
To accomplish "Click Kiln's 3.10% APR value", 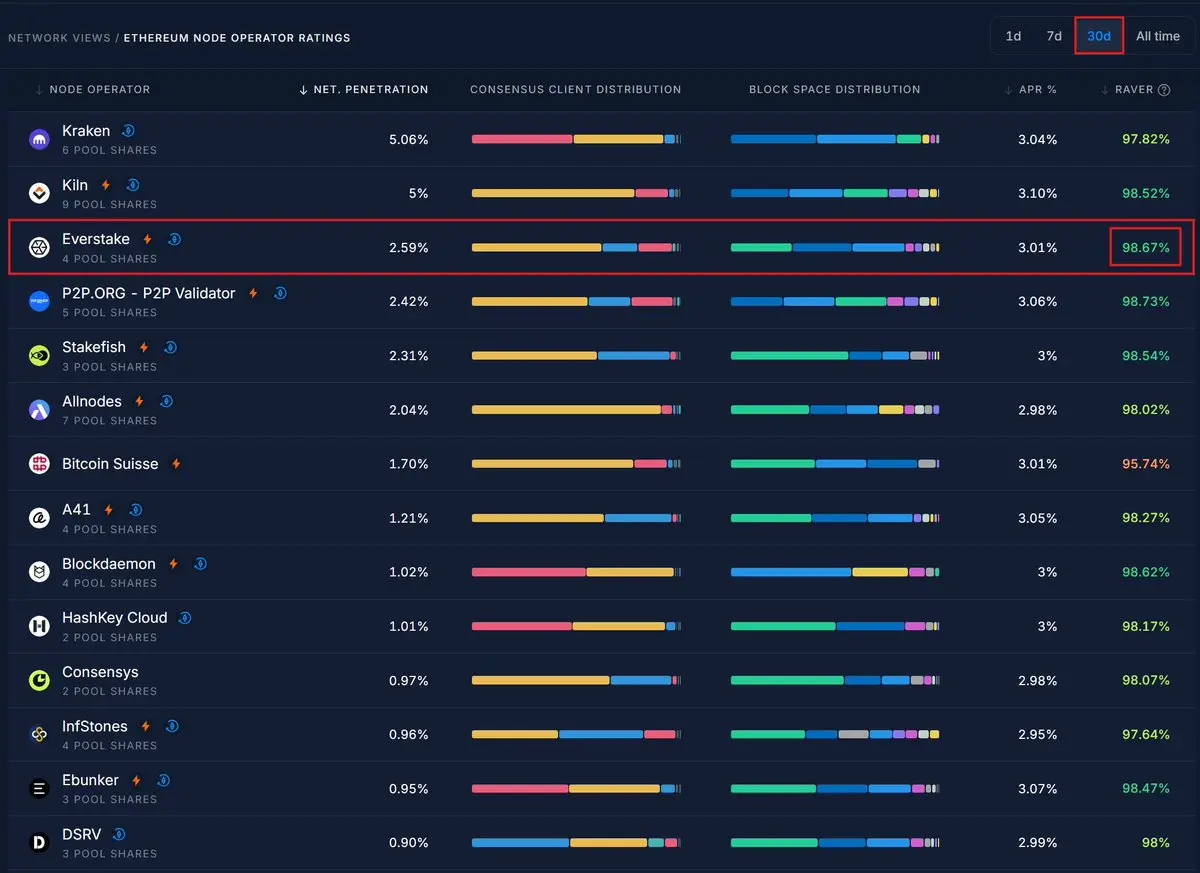I will pyautogui.click(x=1038, y=193).
